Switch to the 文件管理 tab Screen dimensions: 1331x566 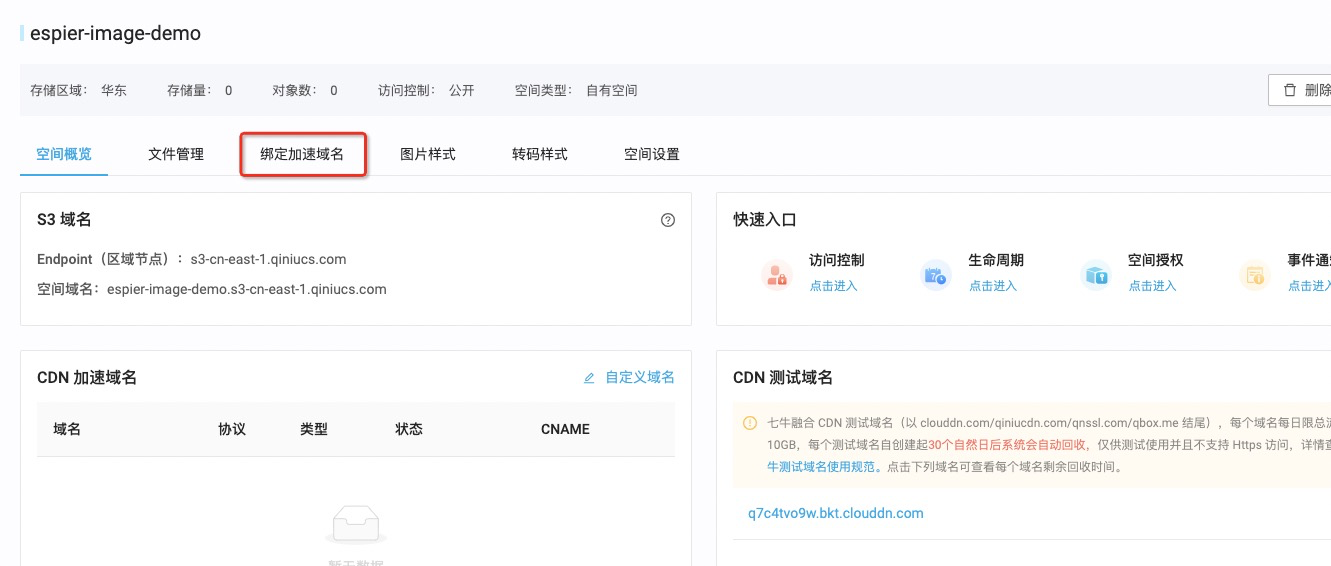[x=176, y=154]
